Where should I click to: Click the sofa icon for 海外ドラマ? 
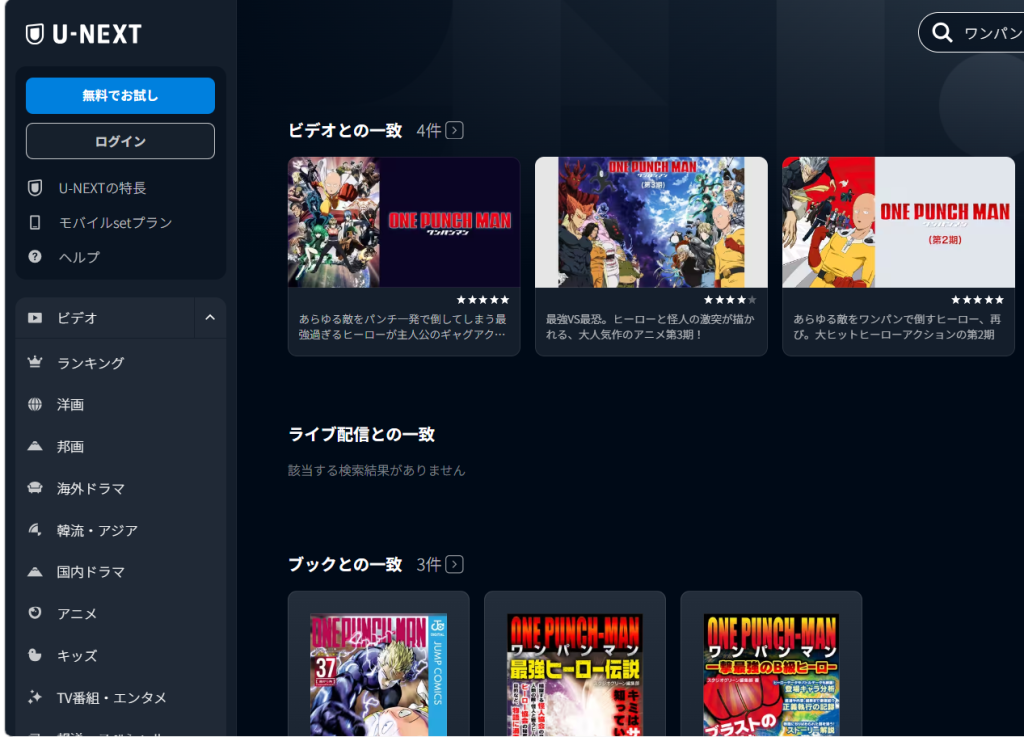(x=35, y=488)
